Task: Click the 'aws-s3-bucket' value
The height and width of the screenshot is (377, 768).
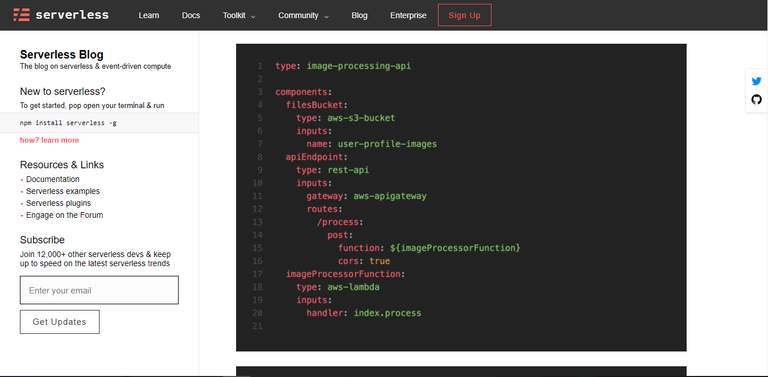Action: coord(361,118)
